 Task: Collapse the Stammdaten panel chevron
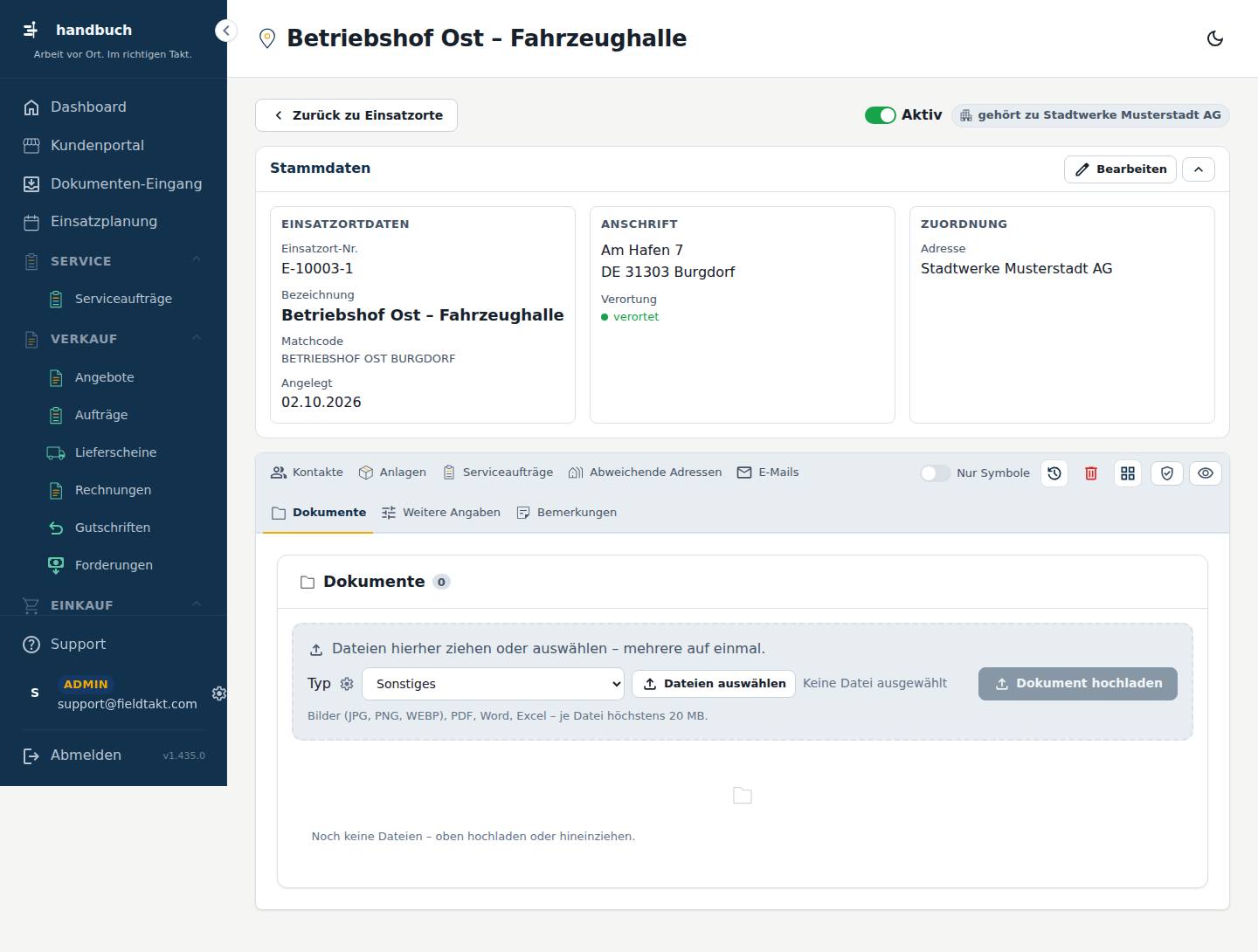(x=1199, y=169)
